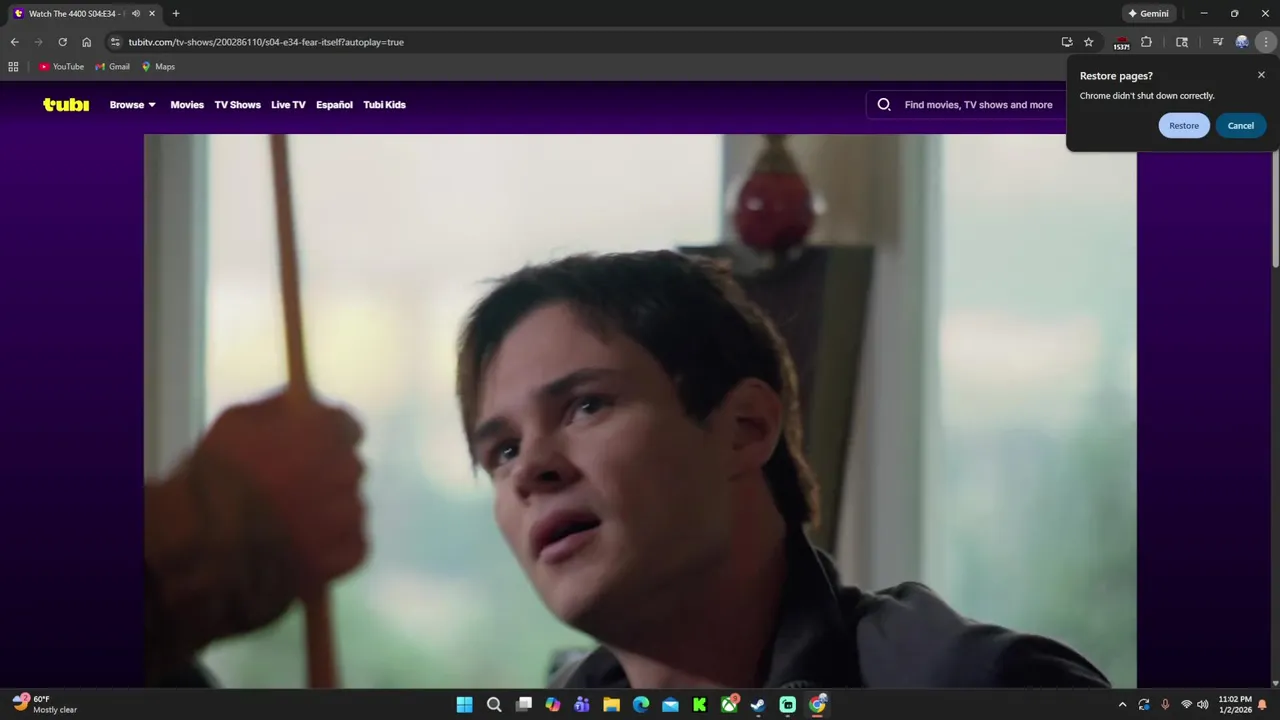Image resolution: width=1280 pixels, height=720 pixels.
Task: Click the browser Home icon
Action: click(x=86, y=42)
